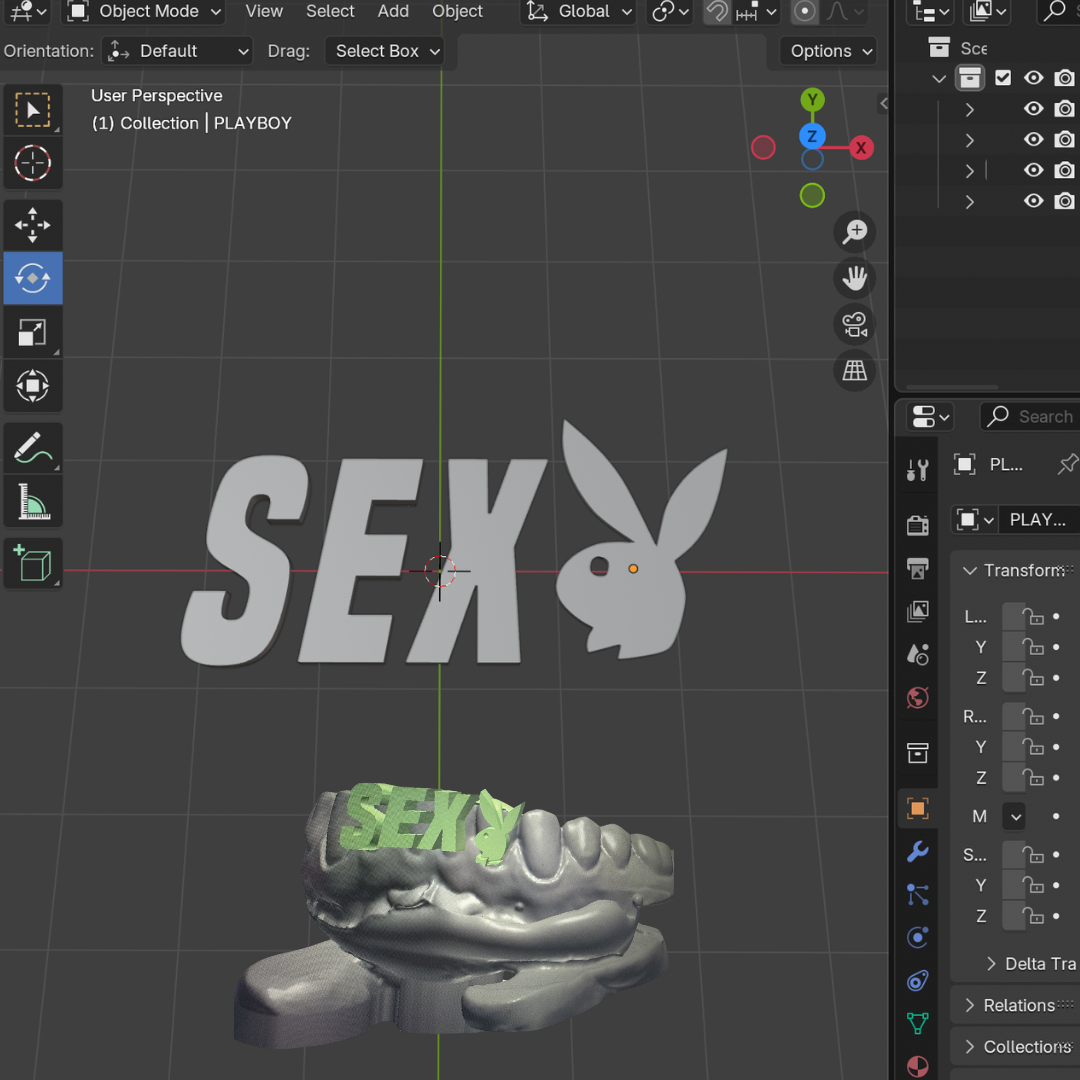Click the zoom magnifier viewport button
The height and width of the screenshot is (1080, 1080).
(854, 232)
